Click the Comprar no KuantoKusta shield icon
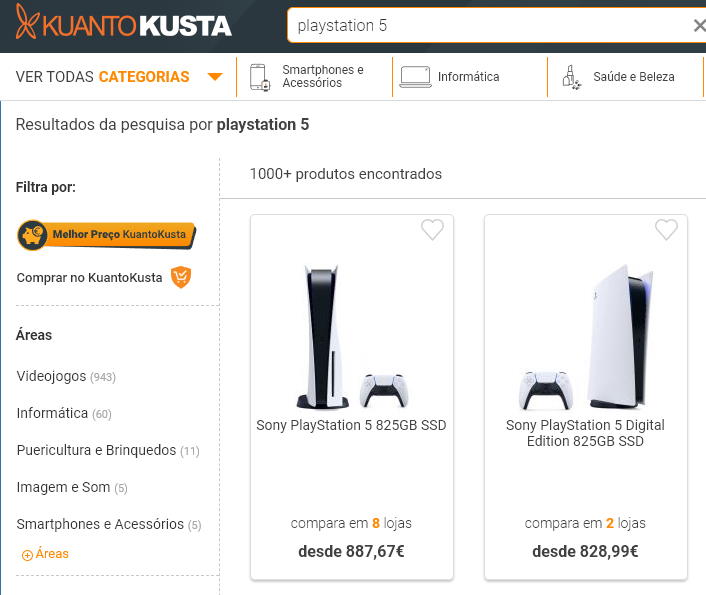The image size is (706, 595). coord(181,277)
